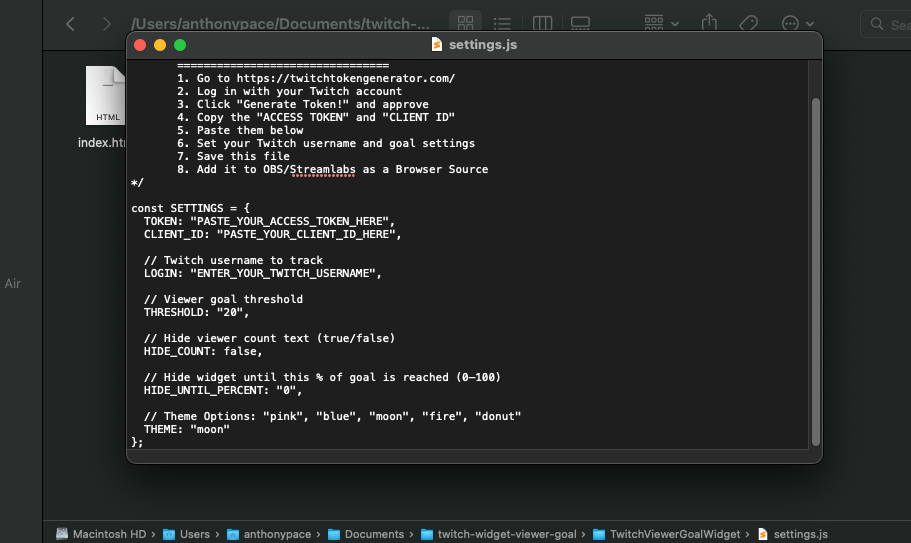Click the editor vertical scrollbar

pyautogui.click(x=815, y=272)
